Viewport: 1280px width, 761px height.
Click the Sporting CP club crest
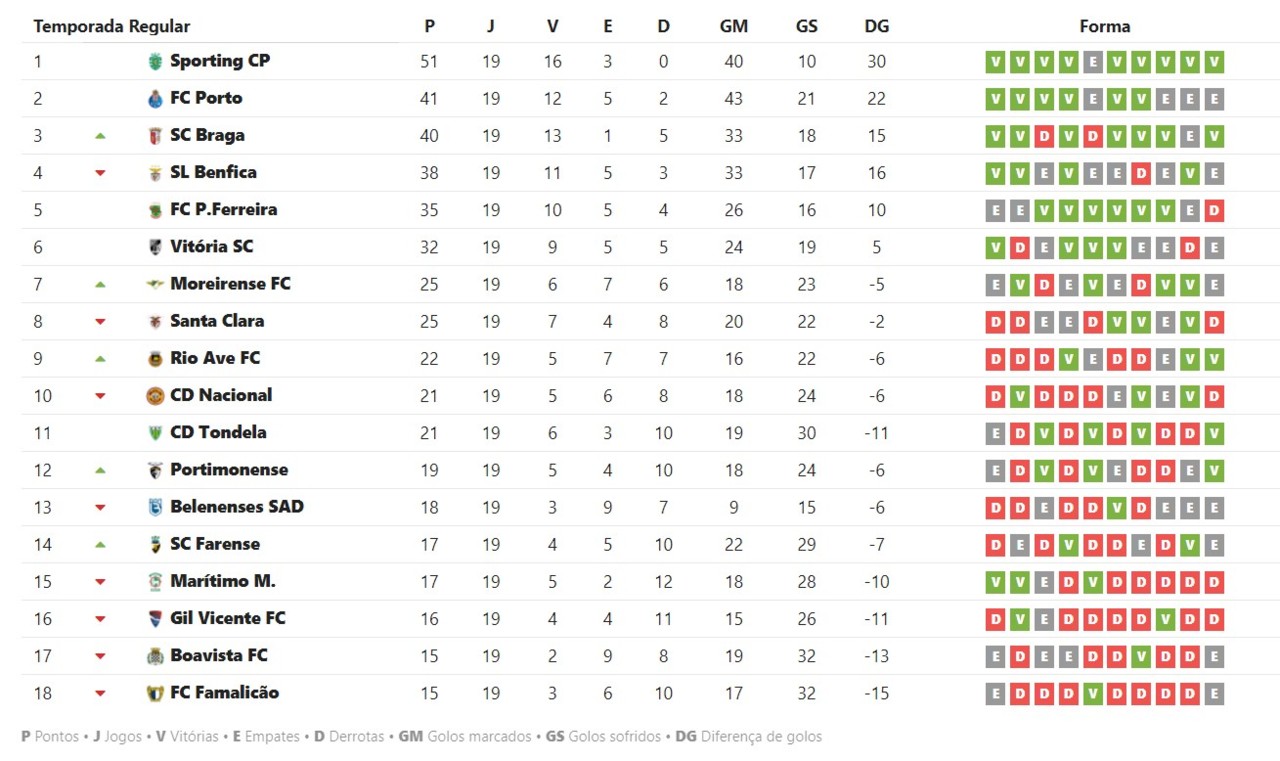click(x=155, y=62)
